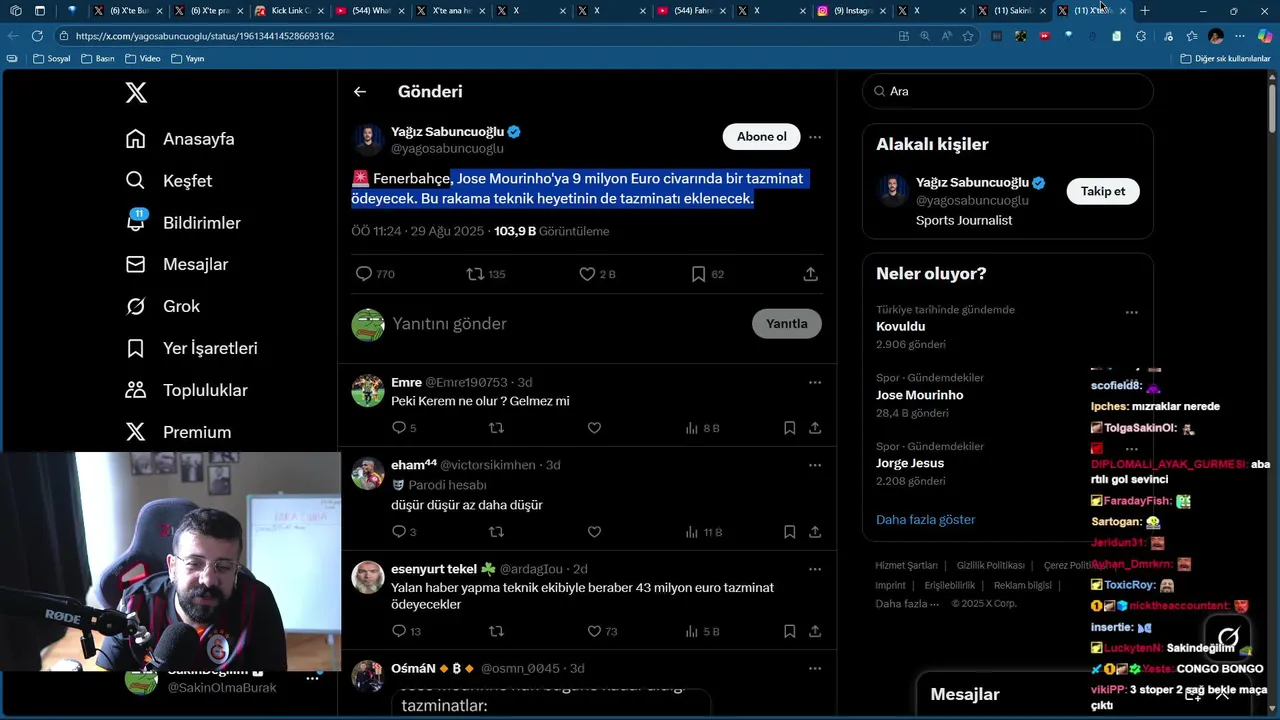Share eham's reply
1280x720 pixels.
(x=815, y=532)
